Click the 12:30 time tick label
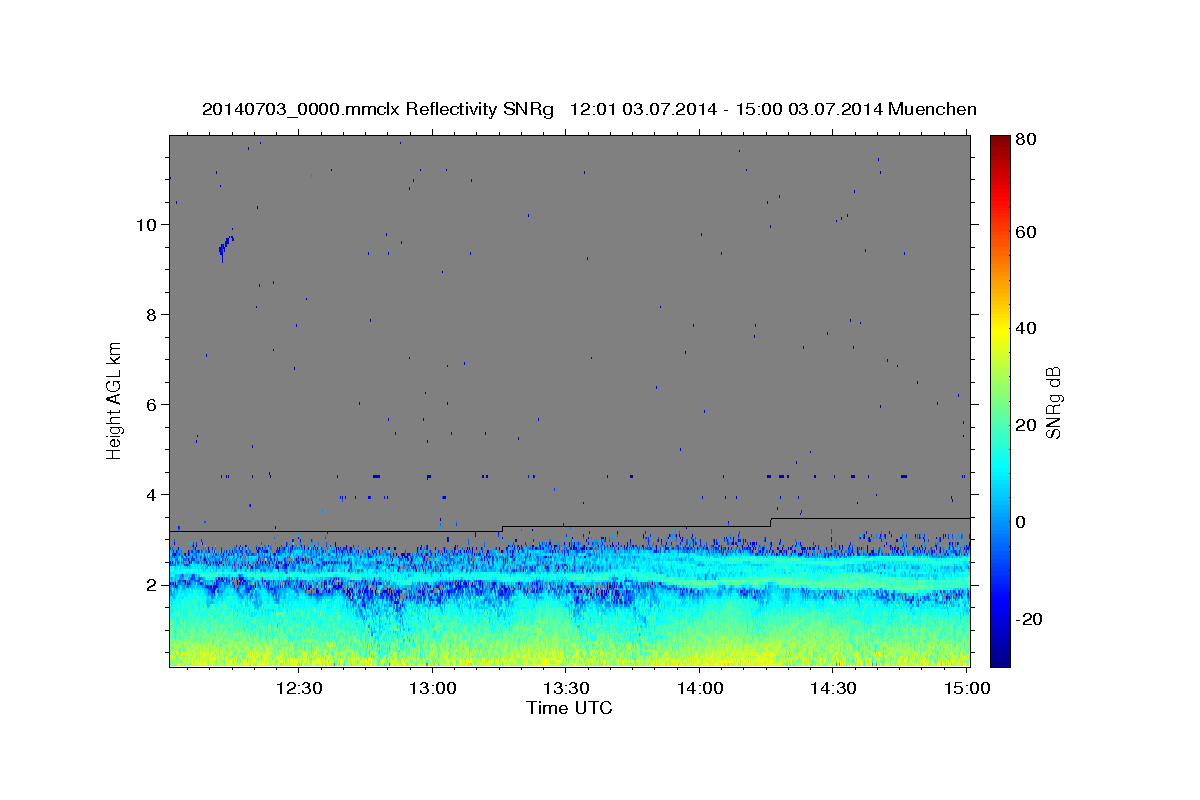This screenshot has width=1200, height=800. click(299, 688)
